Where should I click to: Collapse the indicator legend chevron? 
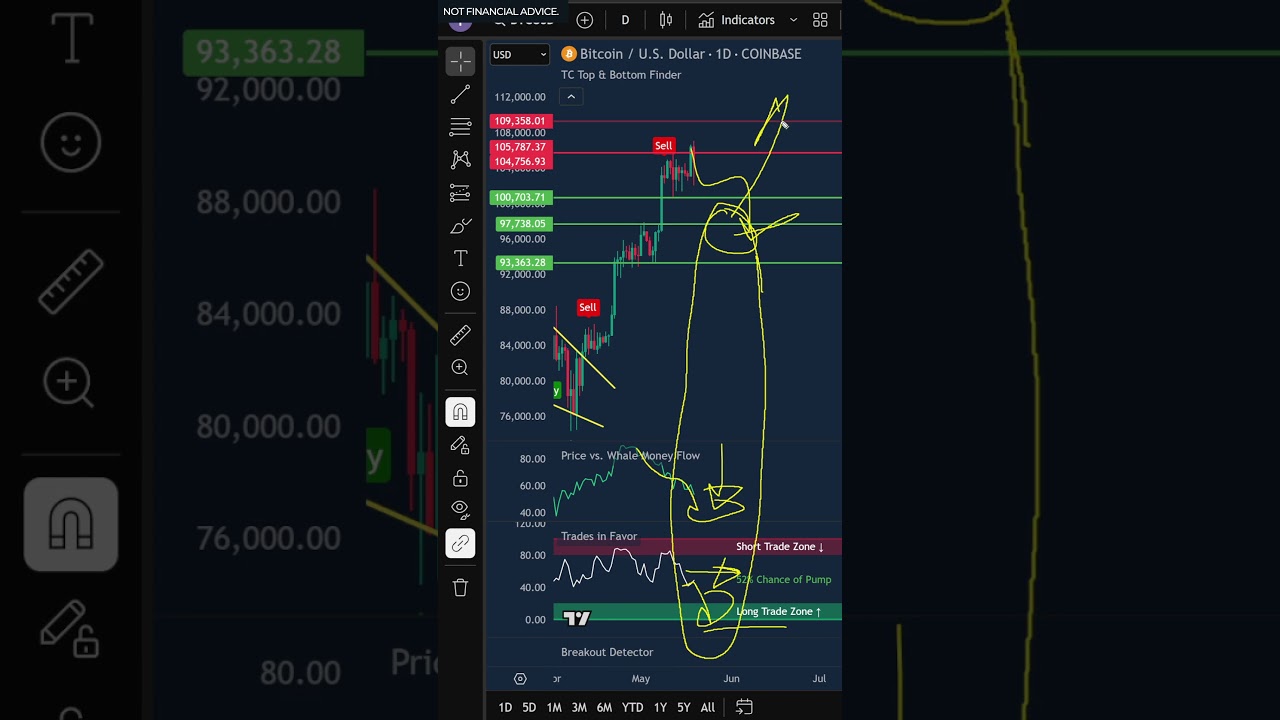pos(571,97)
